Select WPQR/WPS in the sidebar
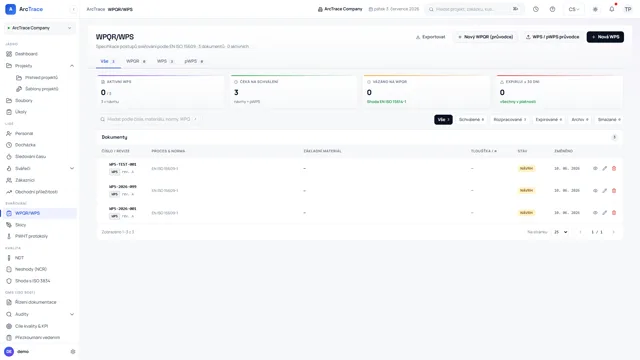640x360 pixels. 40,213
